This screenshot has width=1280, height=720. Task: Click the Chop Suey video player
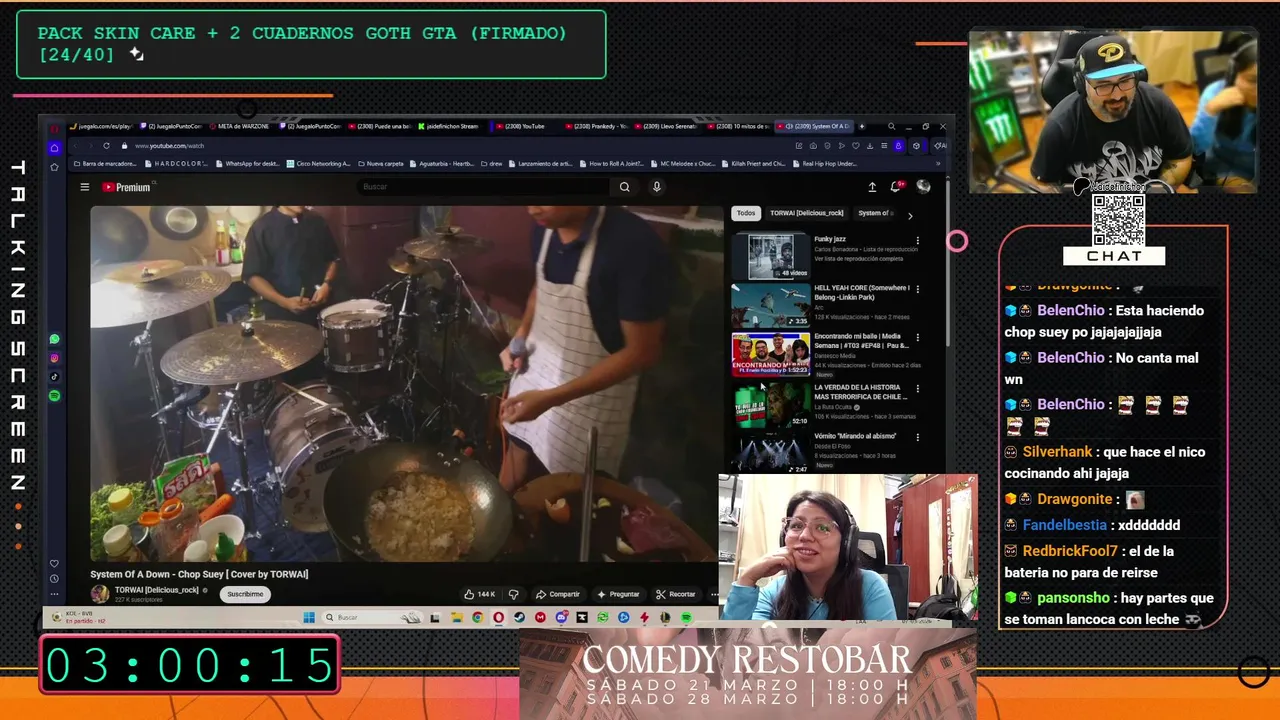click(x=405, y=383)
